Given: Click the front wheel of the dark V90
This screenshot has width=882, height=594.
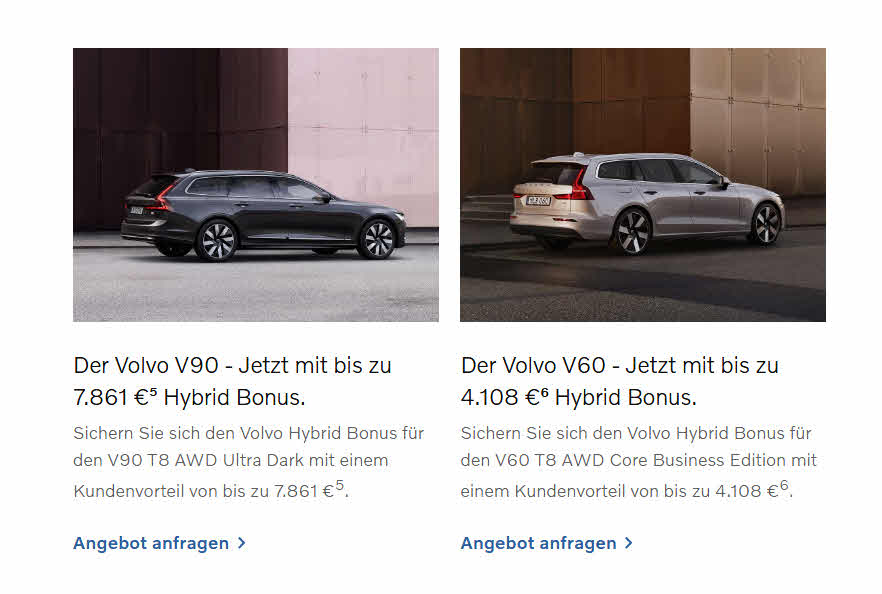Looking at the screenshot, I should pyautogui.click(x=377, y=238).
